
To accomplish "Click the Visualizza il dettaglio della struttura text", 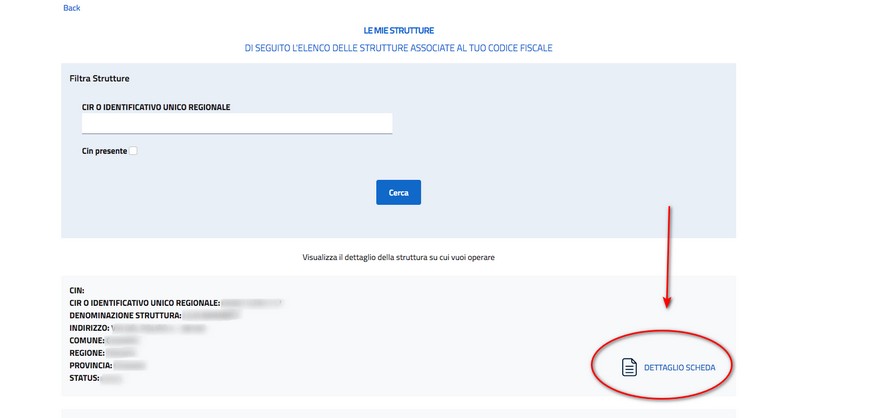I will click(398, 257).
